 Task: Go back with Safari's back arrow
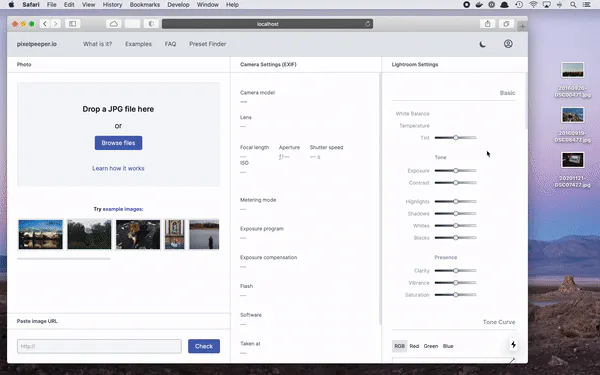45,24
